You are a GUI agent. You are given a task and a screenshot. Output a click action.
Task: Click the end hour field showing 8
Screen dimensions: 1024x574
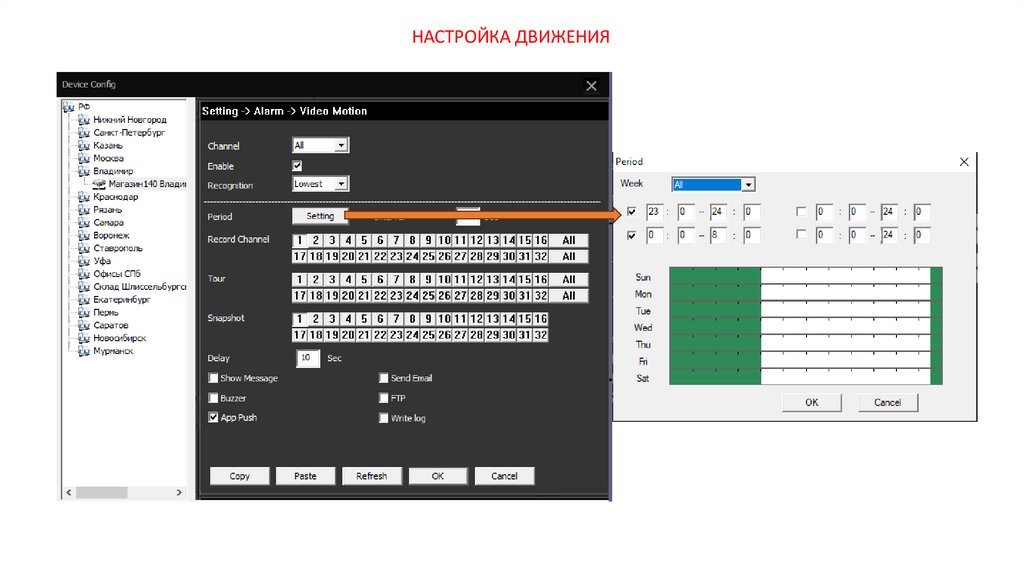pyautogui.click(x=718, y=235)
